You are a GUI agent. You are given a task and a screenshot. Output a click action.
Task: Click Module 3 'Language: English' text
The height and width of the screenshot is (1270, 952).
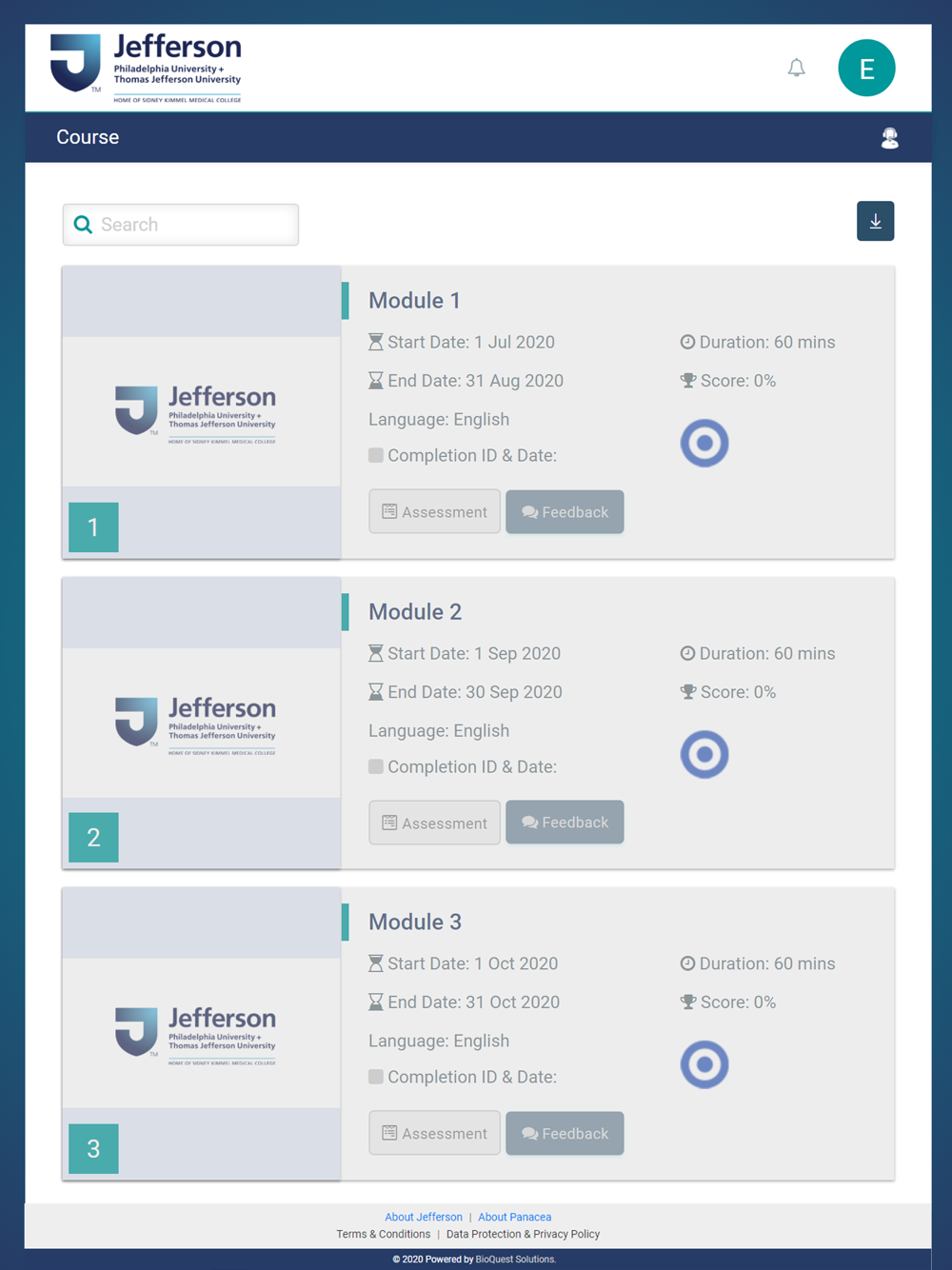[439, 1042]
